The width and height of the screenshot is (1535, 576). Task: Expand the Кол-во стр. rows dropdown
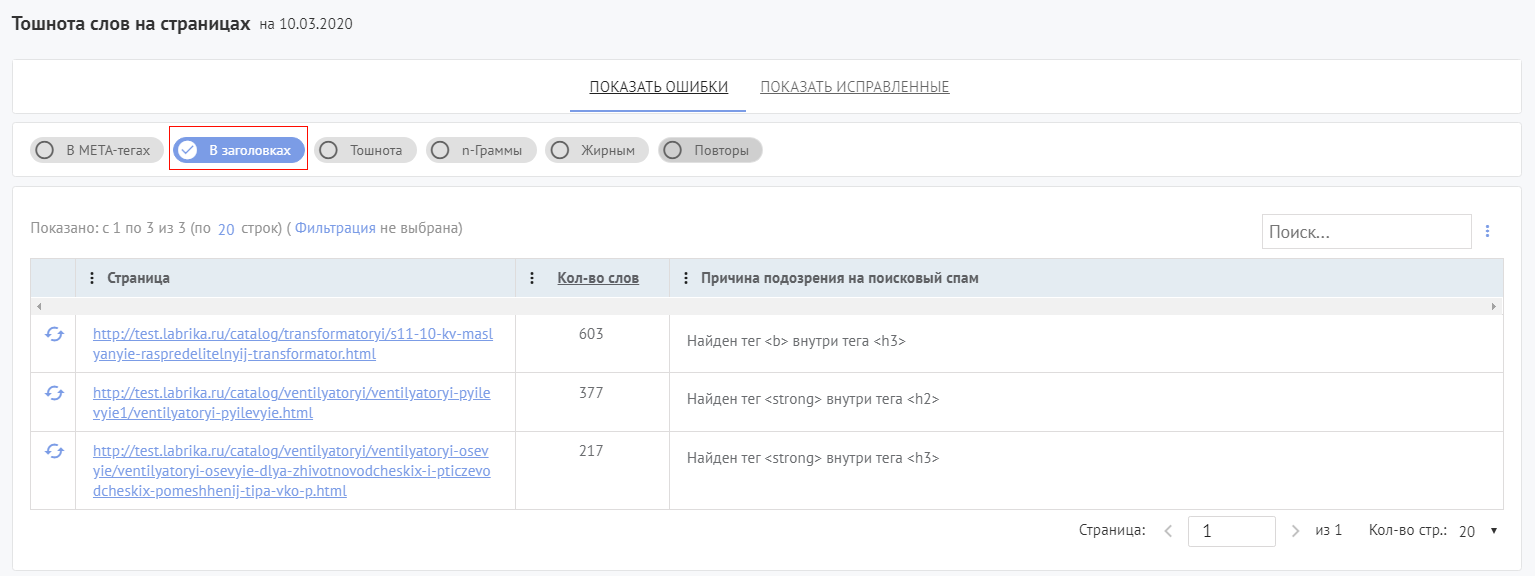coord(1478,531)
